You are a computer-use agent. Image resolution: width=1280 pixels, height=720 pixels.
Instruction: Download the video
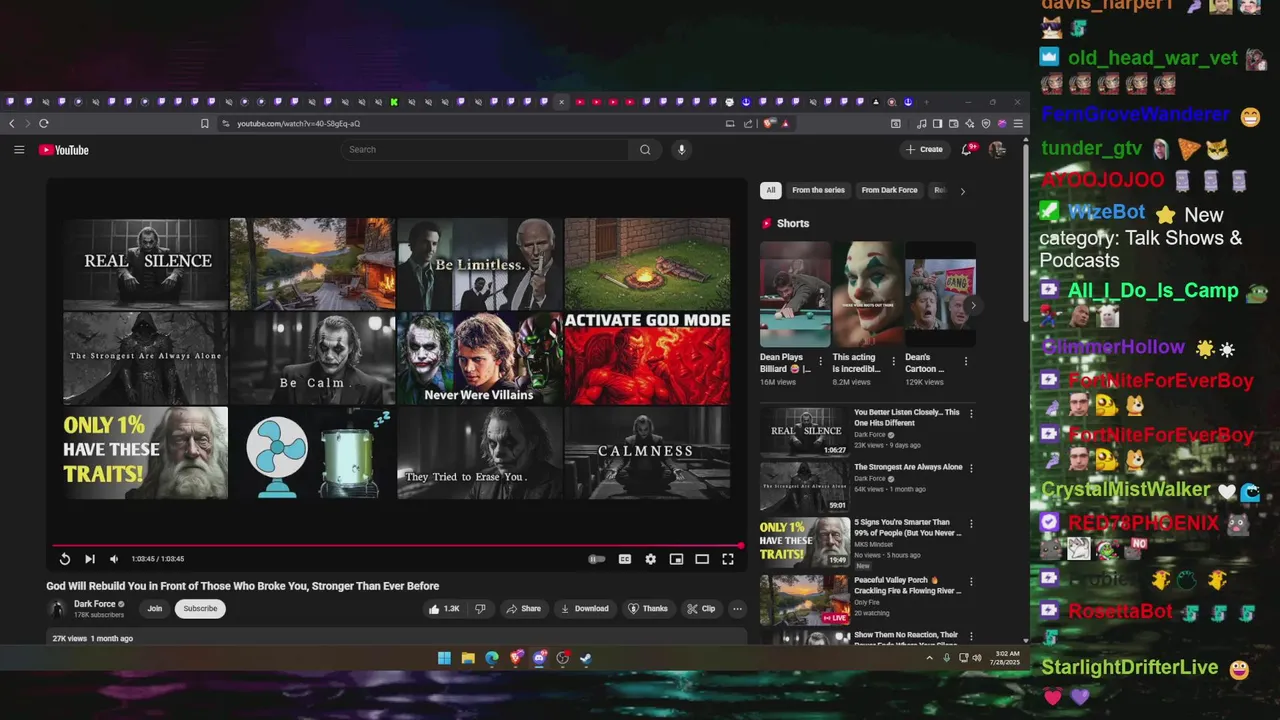click(x=584, y=608)
